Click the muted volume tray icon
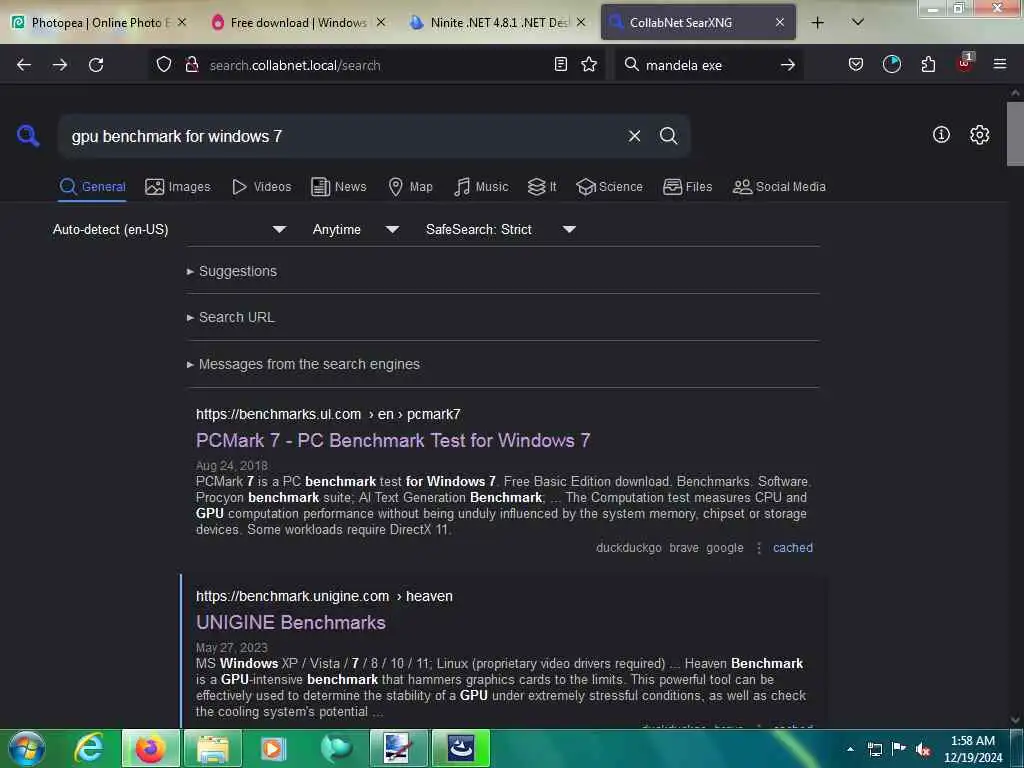 [923, 749]
